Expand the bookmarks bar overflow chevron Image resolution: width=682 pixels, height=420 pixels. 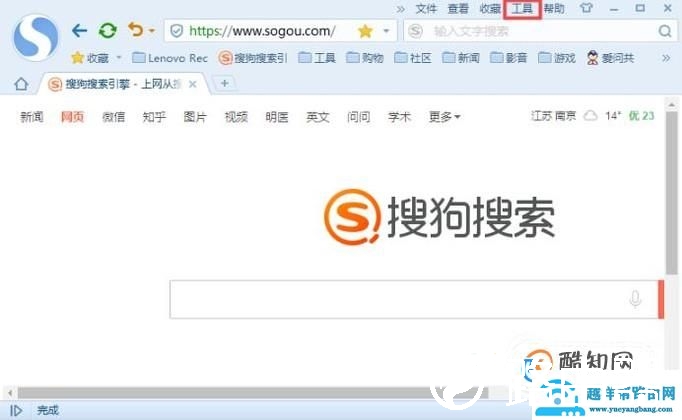pos(666,58)
